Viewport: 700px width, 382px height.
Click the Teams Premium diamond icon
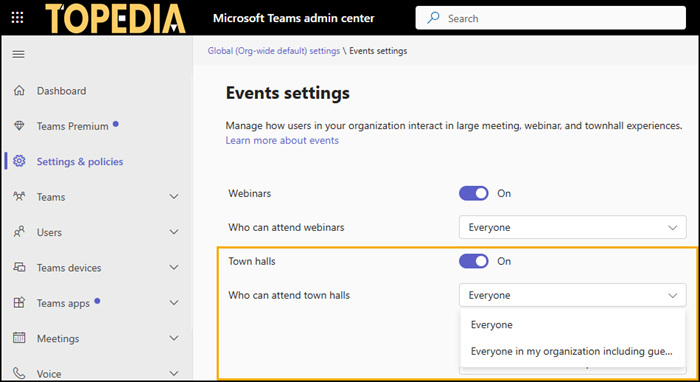[x=19, y=126]
